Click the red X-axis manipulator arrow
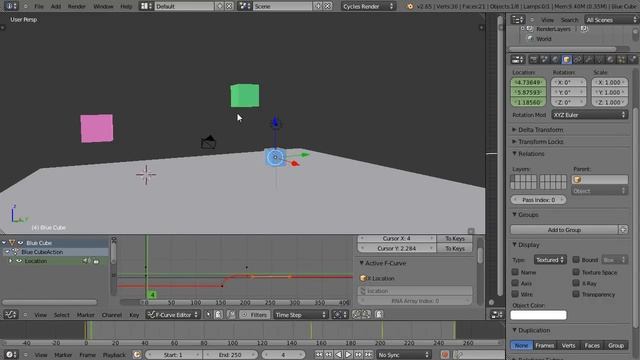The image size is (640, 360). tap(295, 163)
